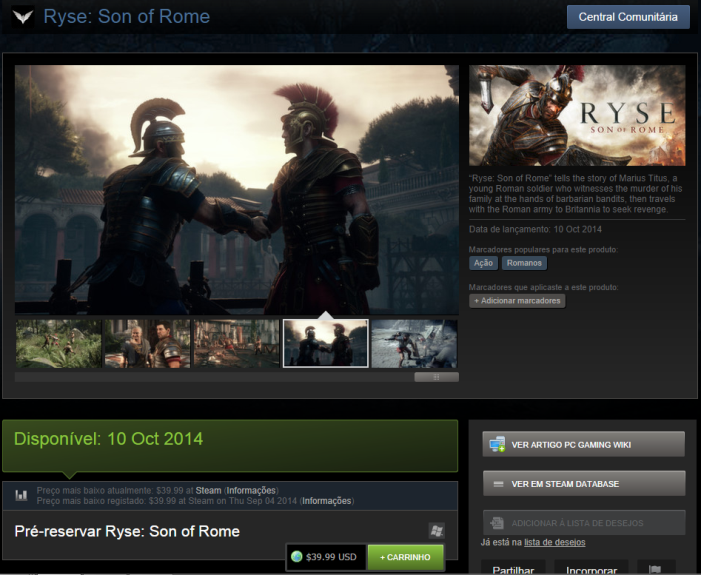The width and height of the screenshot is (701, 575).
Task: Open Informações link for current lowest price
Action: click(x=251, y=490)
